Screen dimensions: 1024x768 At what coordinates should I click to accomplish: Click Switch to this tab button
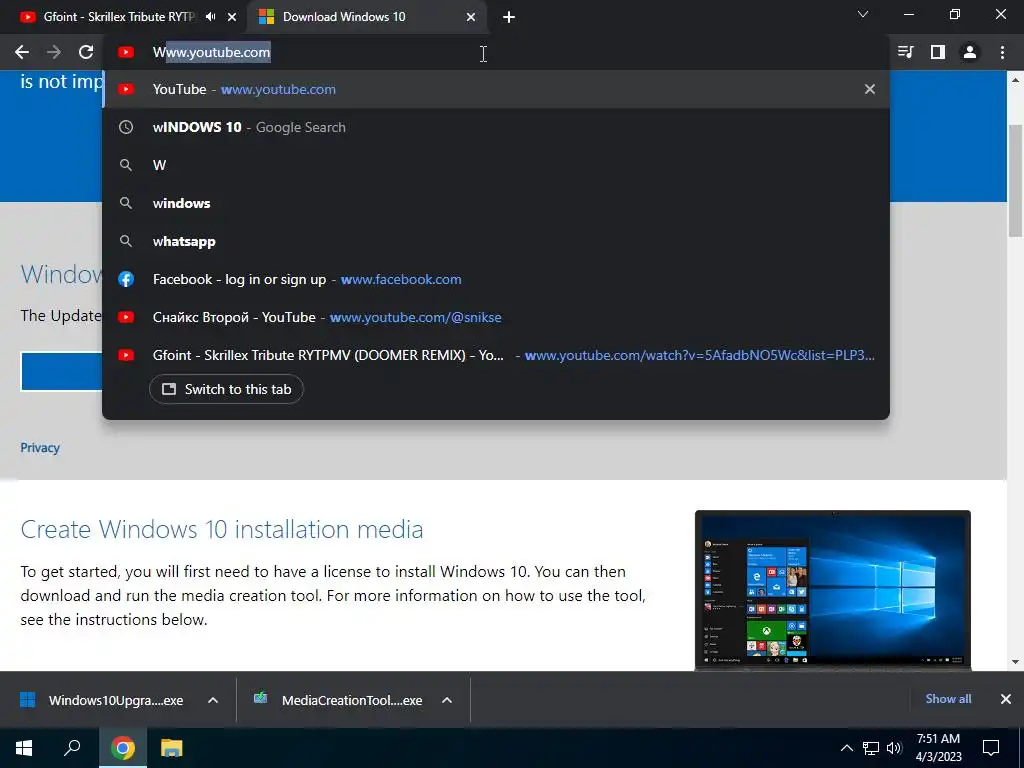[x=226, y=389]
